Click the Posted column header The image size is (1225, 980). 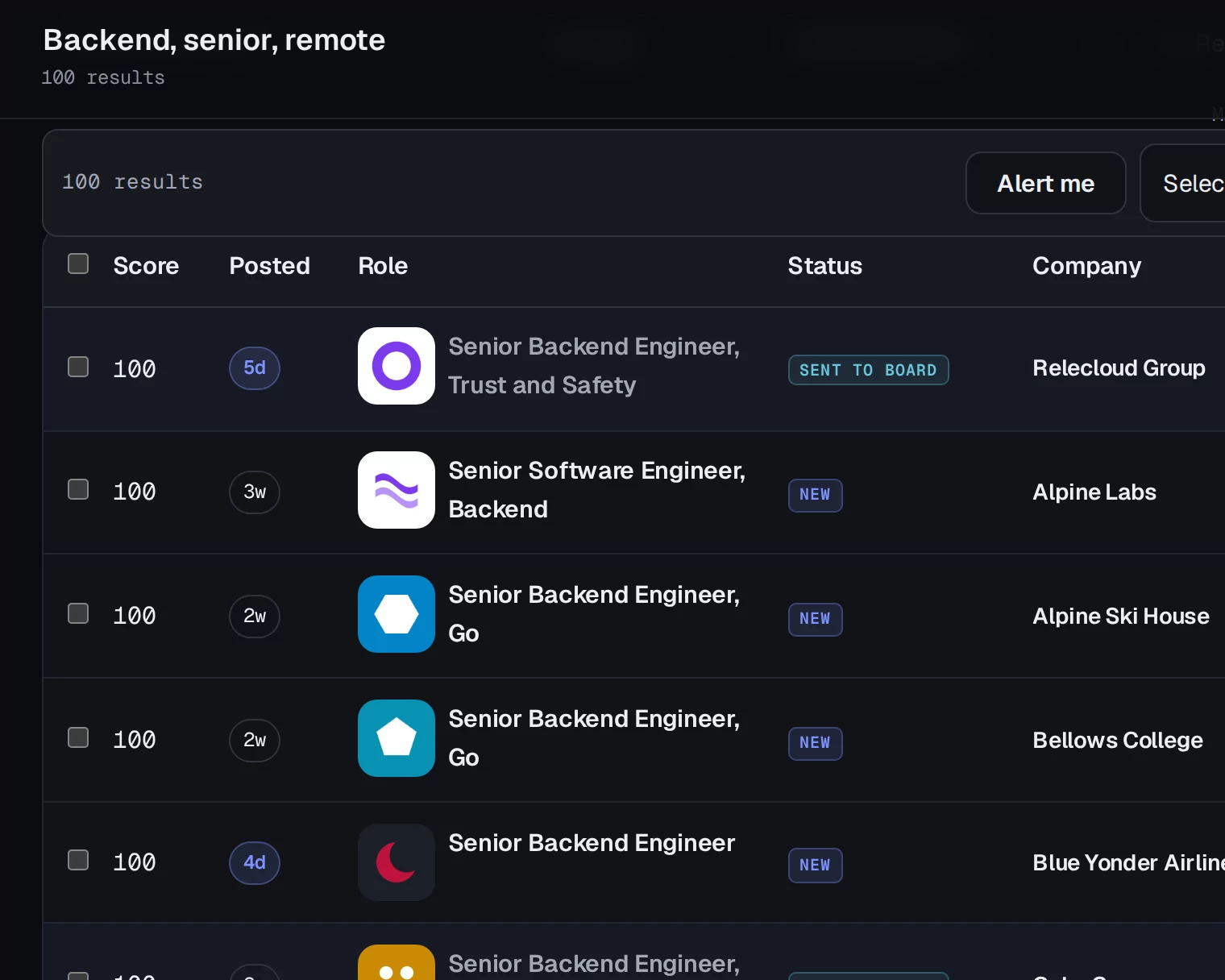click(x=270, y=266)
